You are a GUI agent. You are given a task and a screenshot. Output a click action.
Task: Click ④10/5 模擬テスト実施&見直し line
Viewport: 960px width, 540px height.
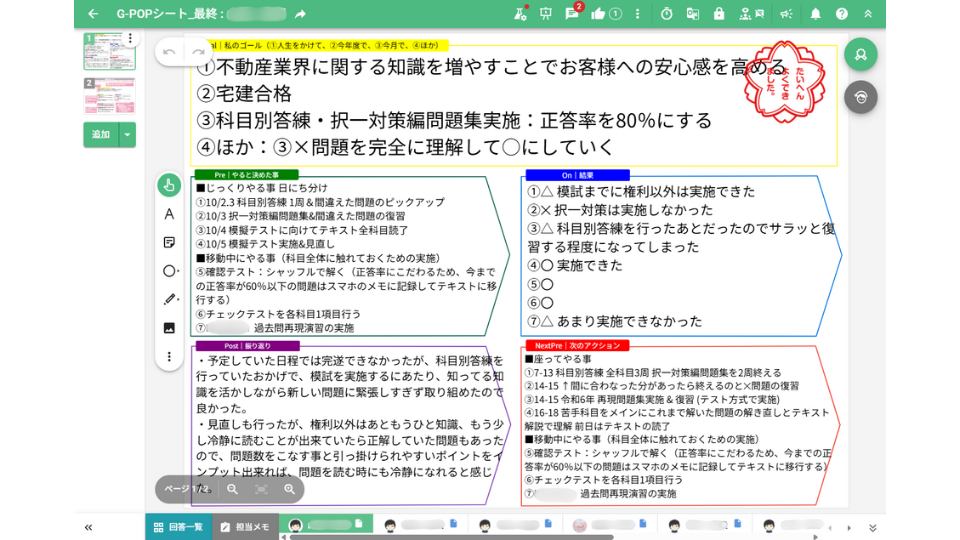coord(266,244)
